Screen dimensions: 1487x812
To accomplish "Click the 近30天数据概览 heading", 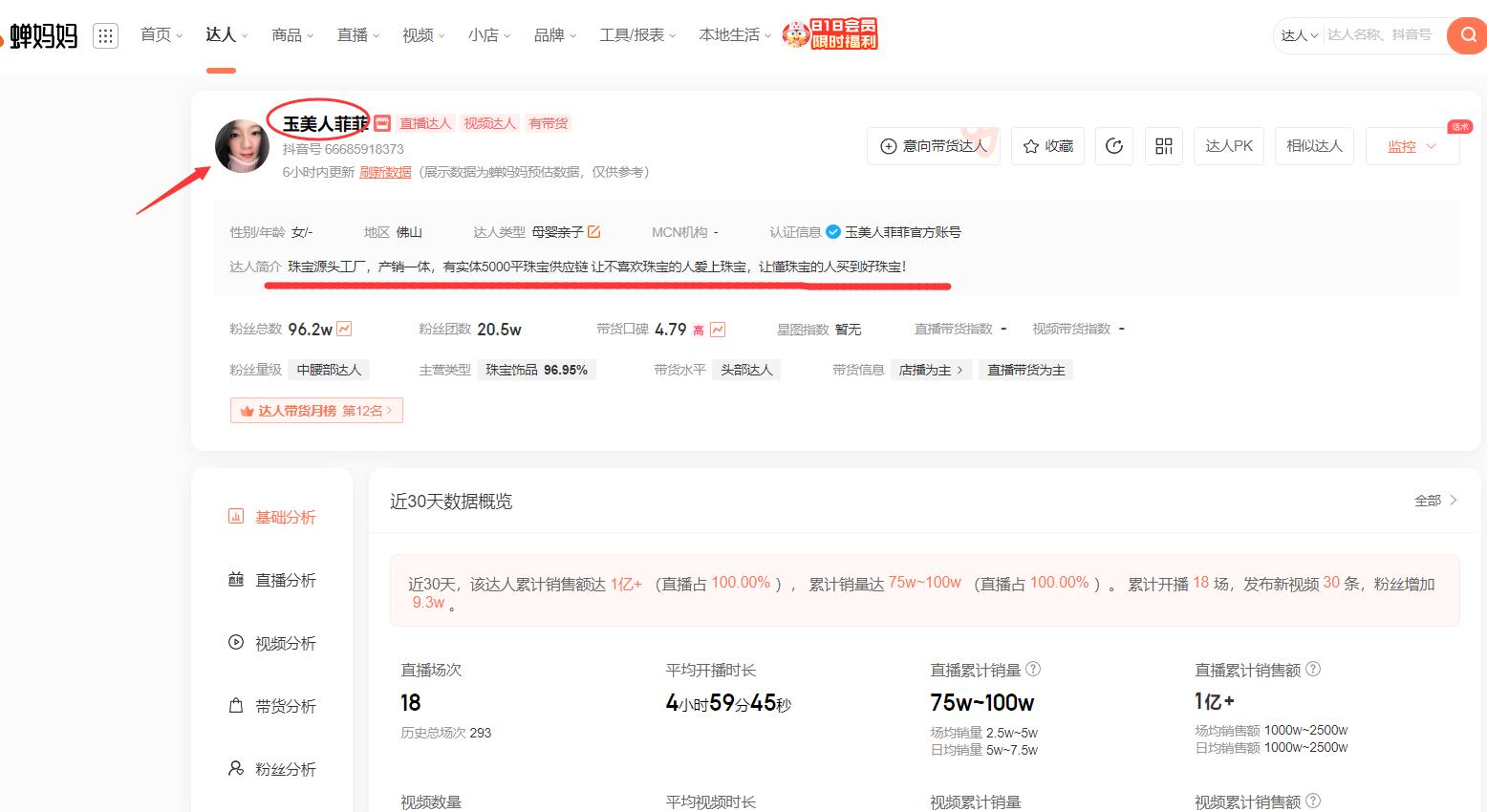I will pyautogui.click(x=451, y=502).
